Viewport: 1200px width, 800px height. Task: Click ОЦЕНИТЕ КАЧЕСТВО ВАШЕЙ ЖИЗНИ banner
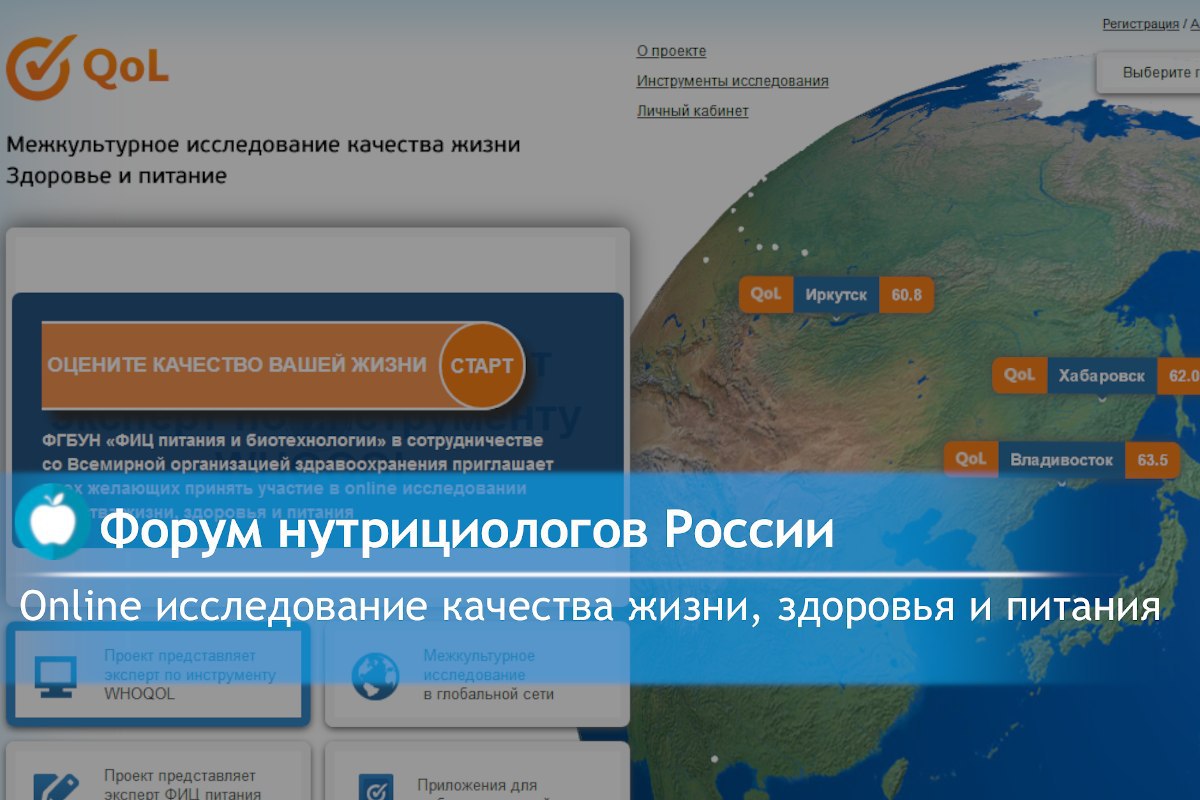click(284, 365)
